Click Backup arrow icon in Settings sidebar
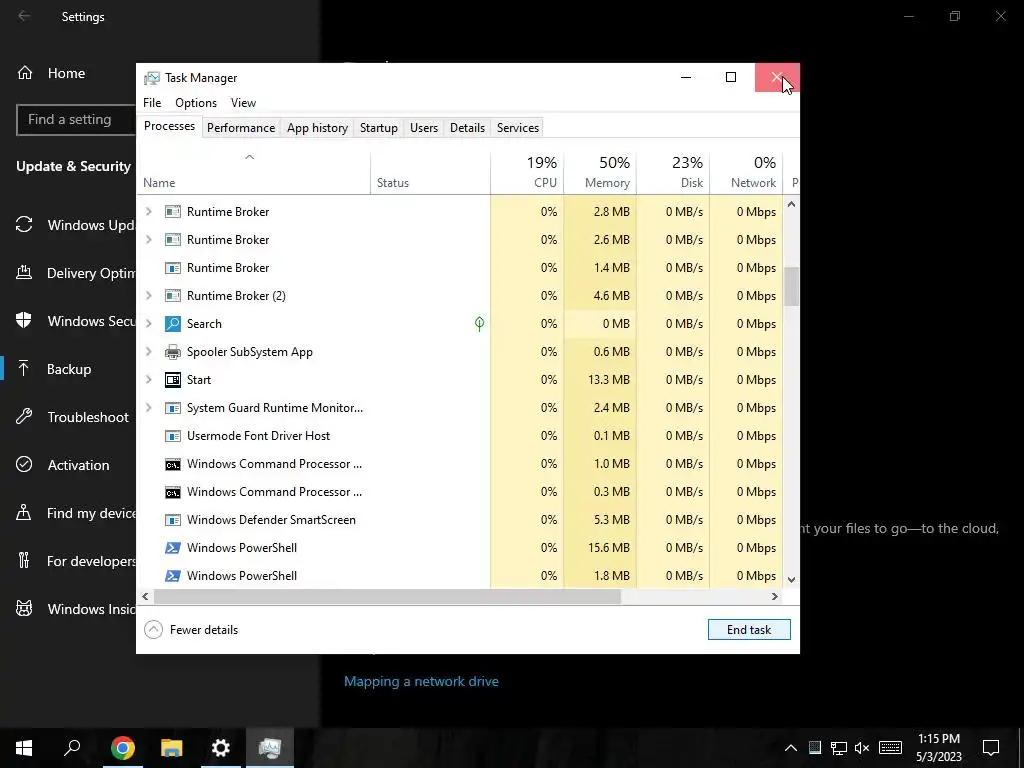This screenshot has height=768, width=1024. pyautogui.click(x=24, y=369)
